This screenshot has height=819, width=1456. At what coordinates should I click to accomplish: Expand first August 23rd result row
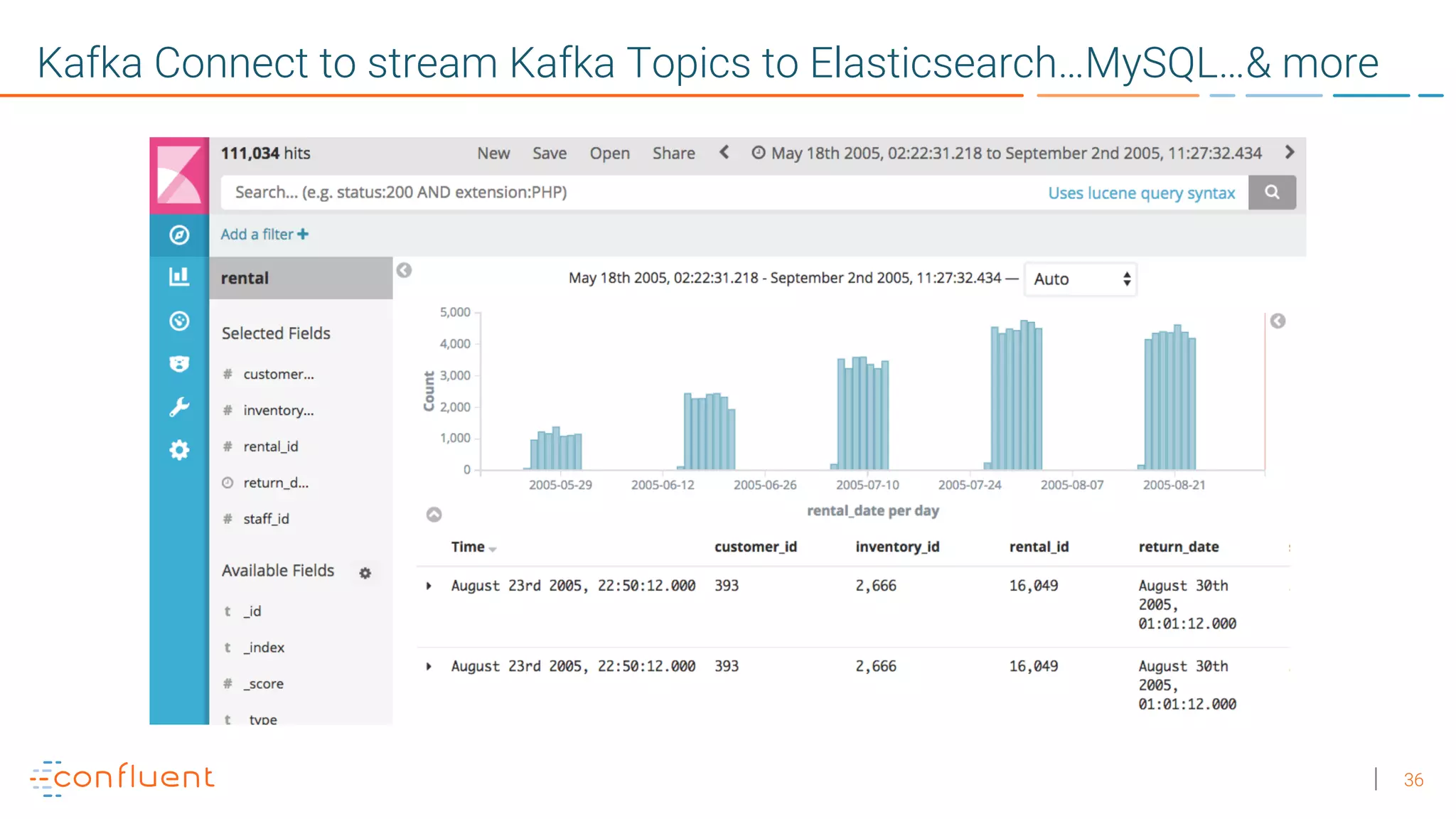tap(429, 586)
